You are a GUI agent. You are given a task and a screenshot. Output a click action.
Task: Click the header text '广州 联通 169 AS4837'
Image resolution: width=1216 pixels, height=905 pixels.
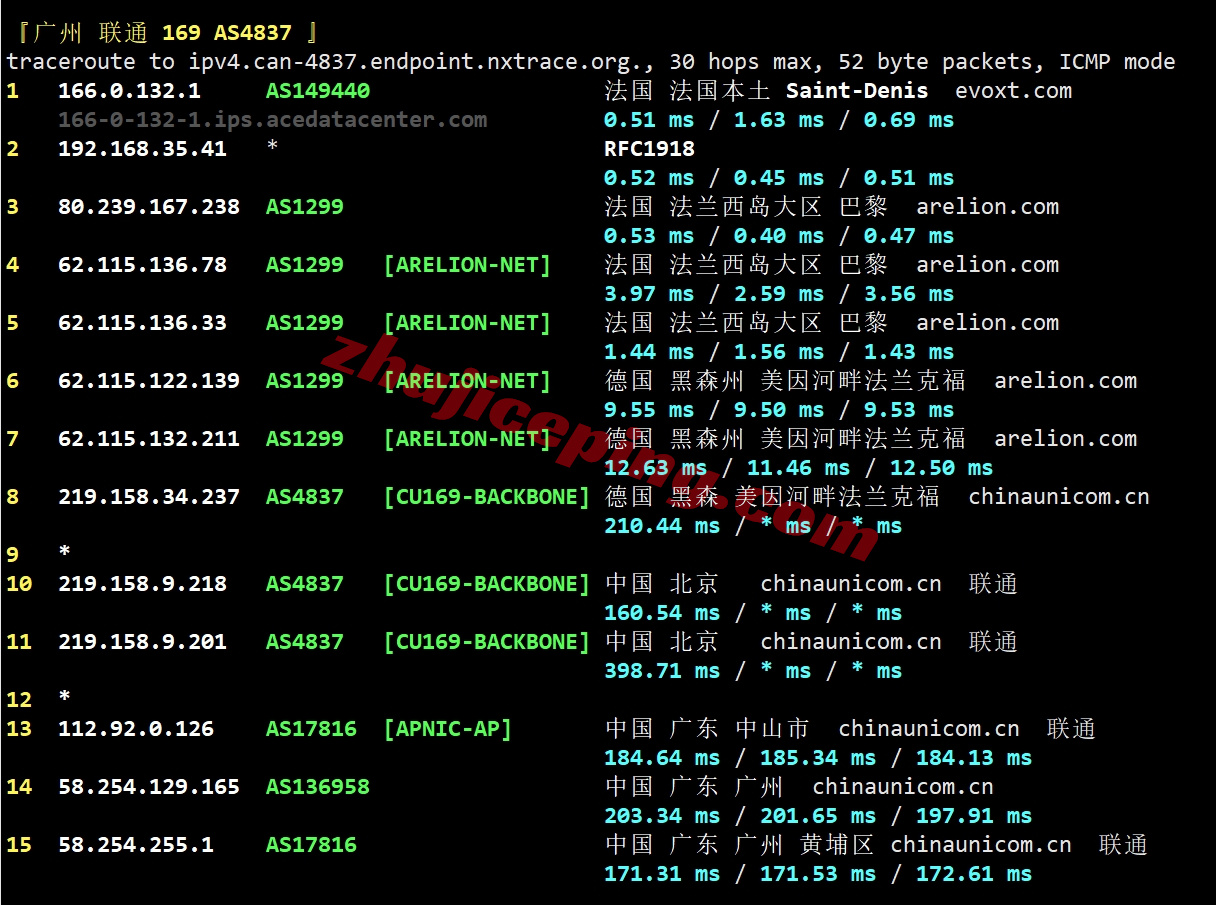tap(162, 33)
